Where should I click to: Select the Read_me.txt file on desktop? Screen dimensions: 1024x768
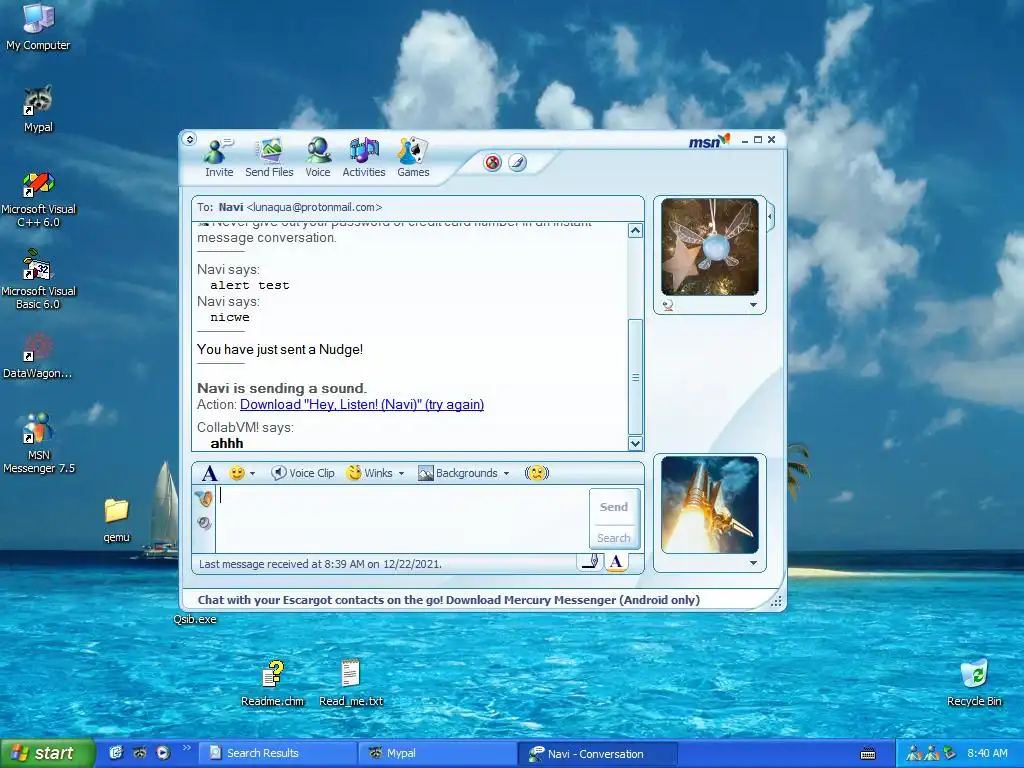[x=351, y=683]
